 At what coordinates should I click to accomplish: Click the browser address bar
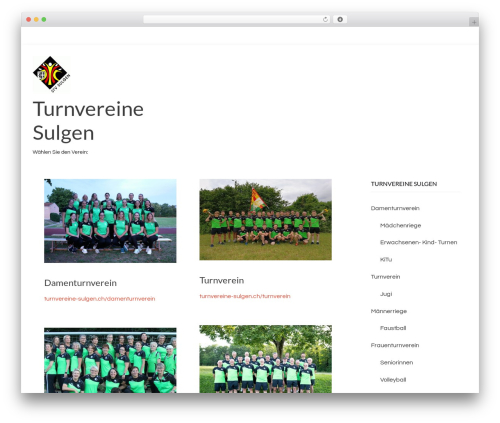click(236, 20)
